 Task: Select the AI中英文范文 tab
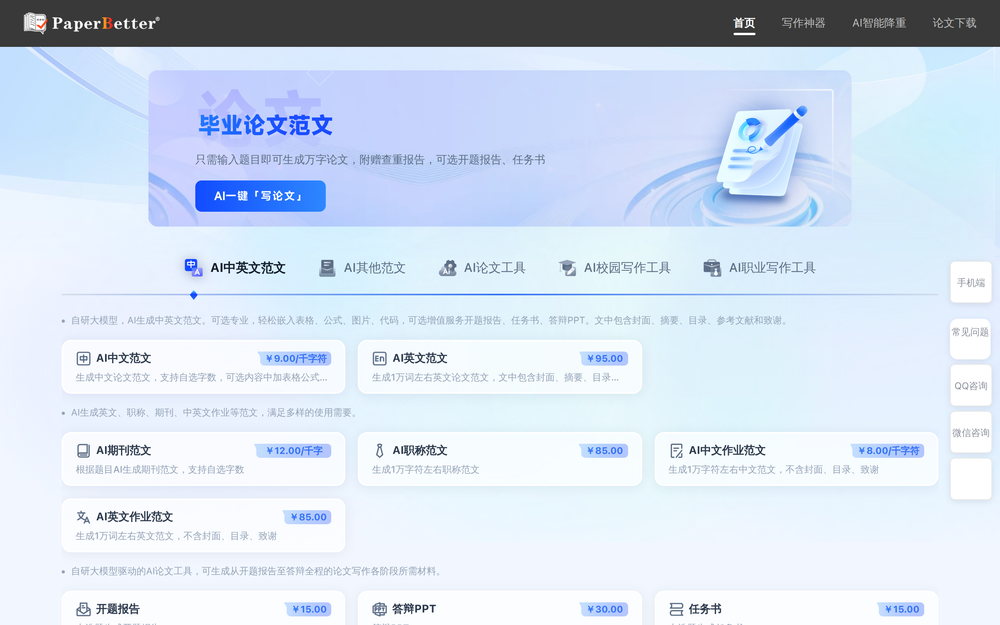pyautogui.click(x=234, y=268)
